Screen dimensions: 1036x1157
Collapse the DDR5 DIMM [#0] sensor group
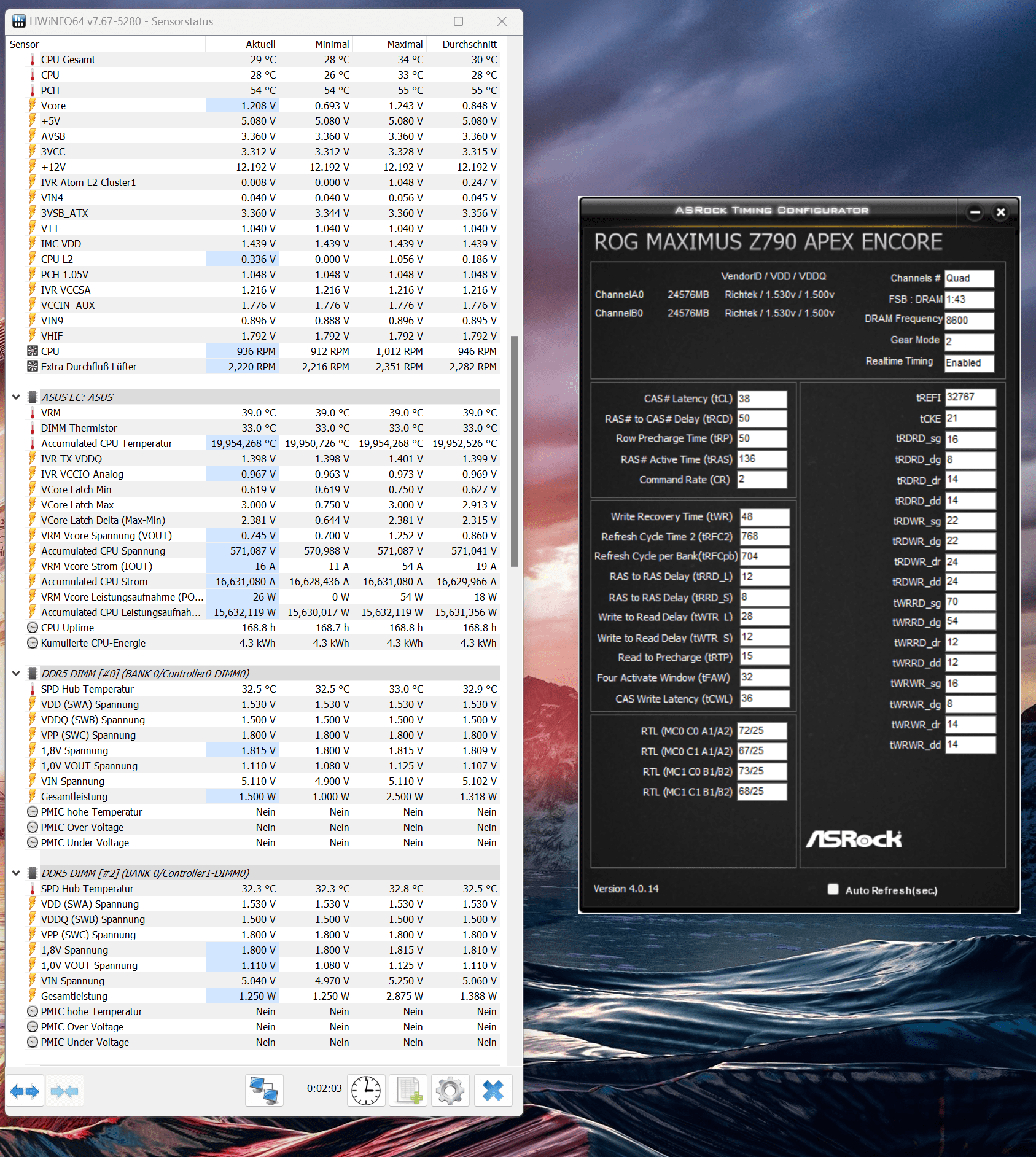tap(16, 674)
